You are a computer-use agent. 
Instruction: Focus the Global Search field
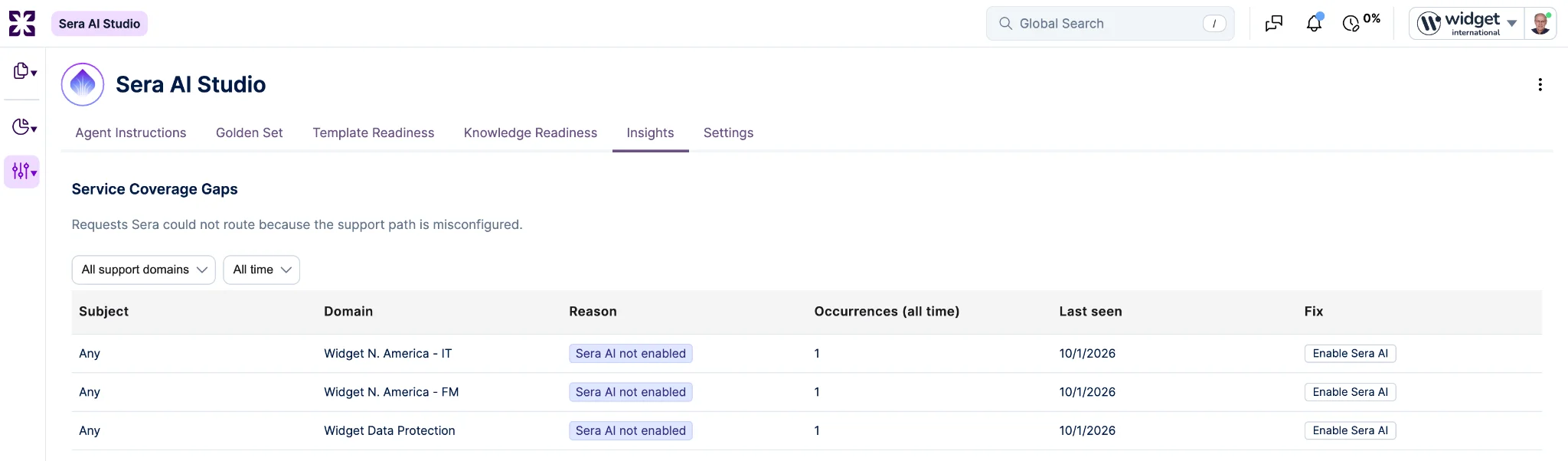click(1110, 24)
